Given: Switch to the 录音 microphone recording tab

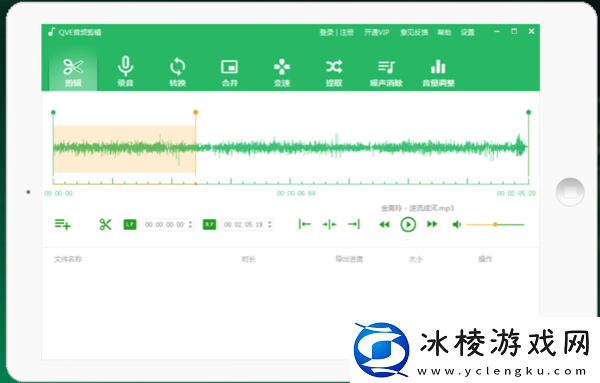Looking at the screenshot, I should (125, 72).
